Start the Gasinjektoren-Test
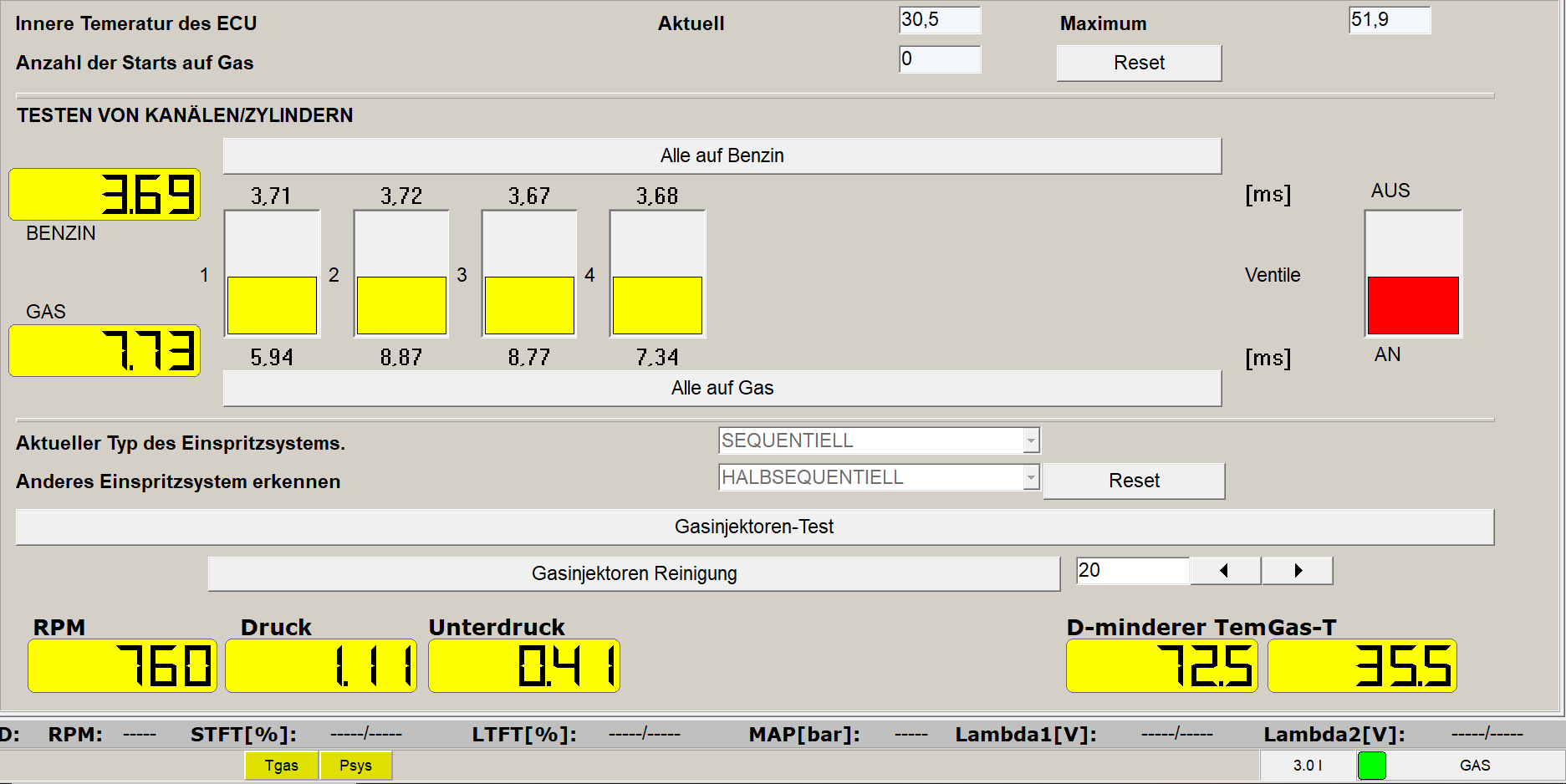This screenshot has width=1566, height=784. point(754,527)
